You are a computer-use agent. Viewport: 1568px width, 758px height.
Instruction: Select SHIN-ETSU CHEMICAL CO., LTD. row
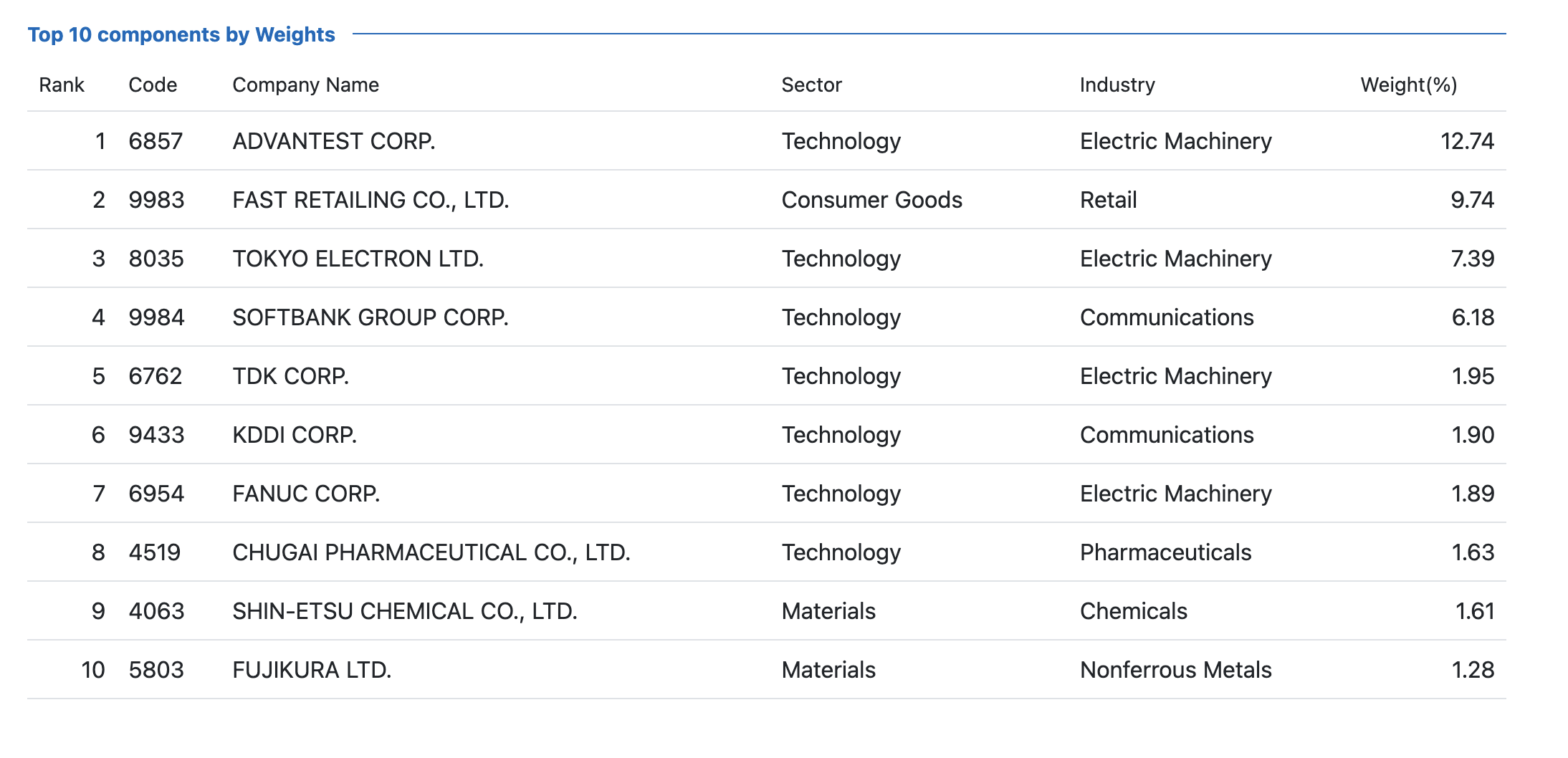pyautogui.click(x=405, y=611)
